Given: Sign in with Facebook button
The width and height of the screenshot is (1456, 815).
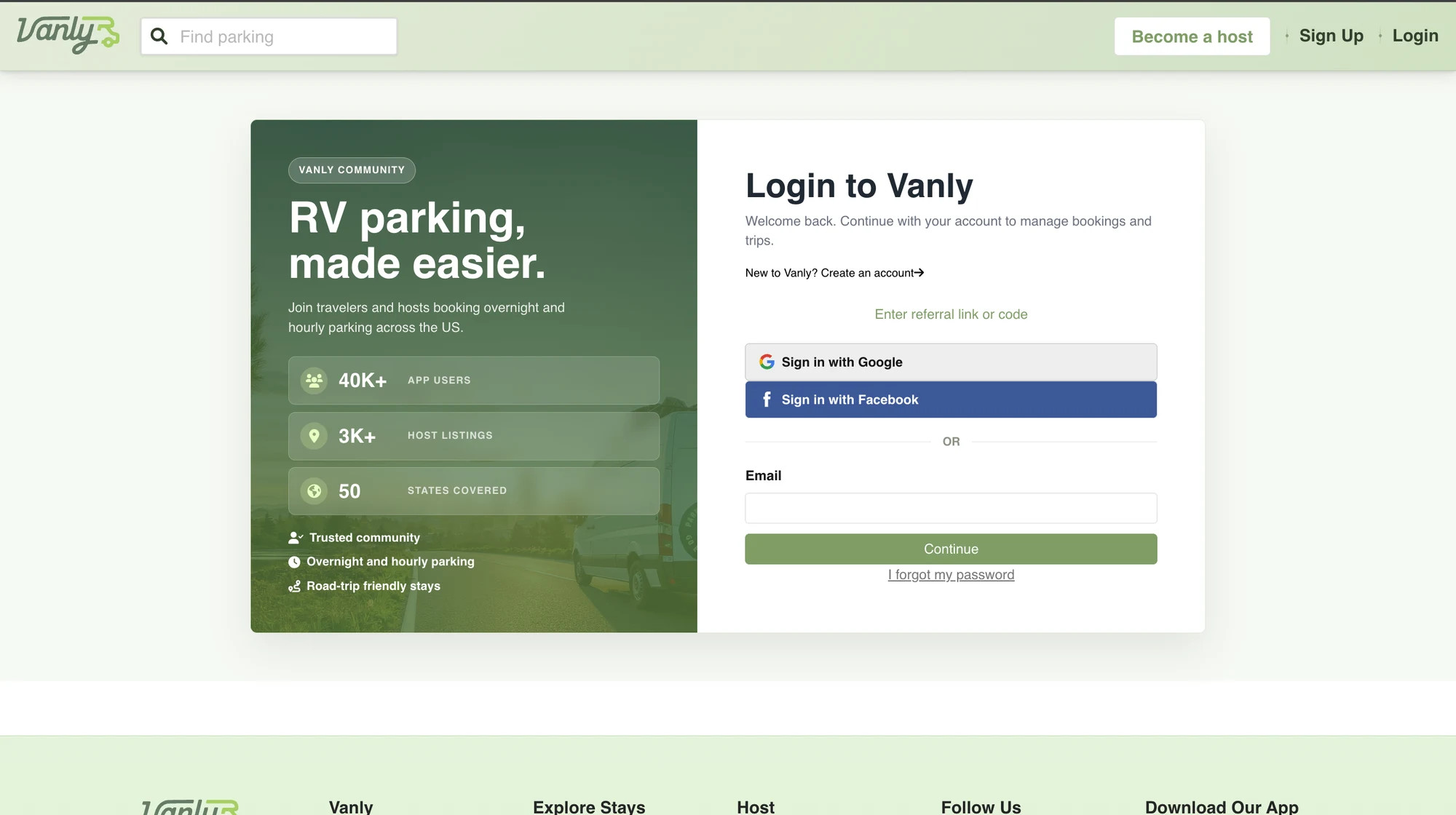Looking at the screenshot, I should click(x=951, y=399).
